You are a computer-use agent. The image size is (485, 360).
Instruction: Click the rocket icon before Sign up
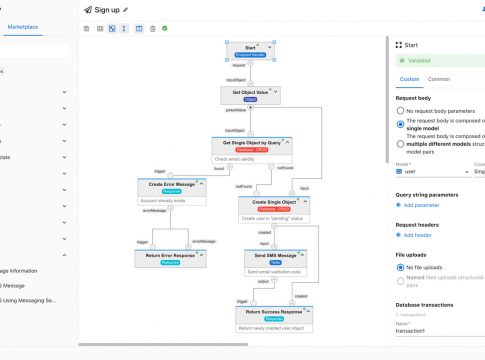[x=88, y=10]
